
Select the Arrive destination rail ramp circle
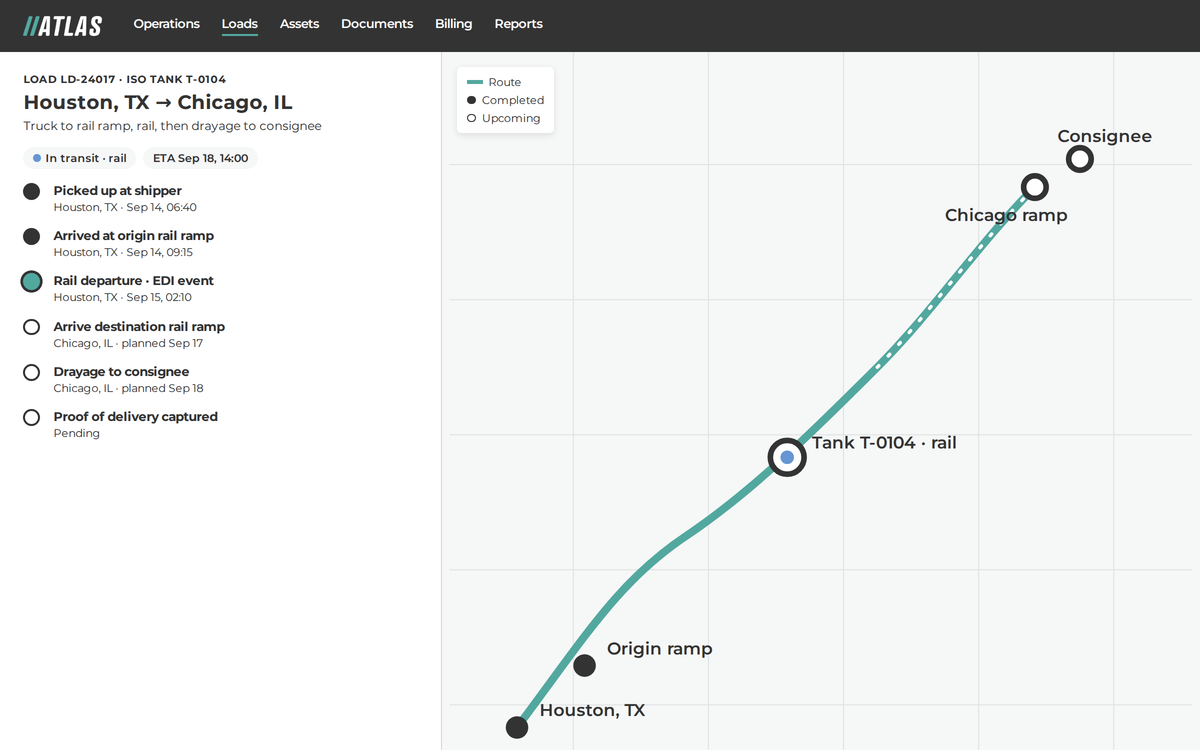[x=32, y=327]
